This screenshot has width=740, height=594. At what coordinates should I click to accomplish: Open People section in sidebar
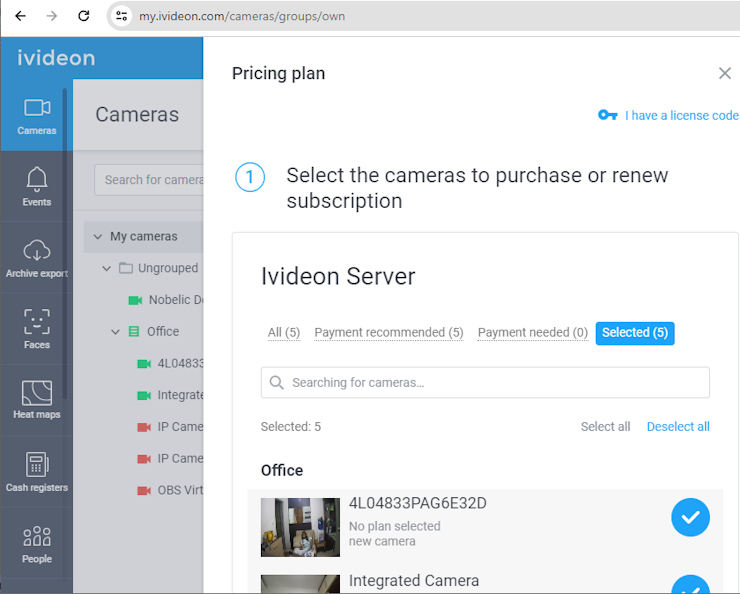[37, 544]
